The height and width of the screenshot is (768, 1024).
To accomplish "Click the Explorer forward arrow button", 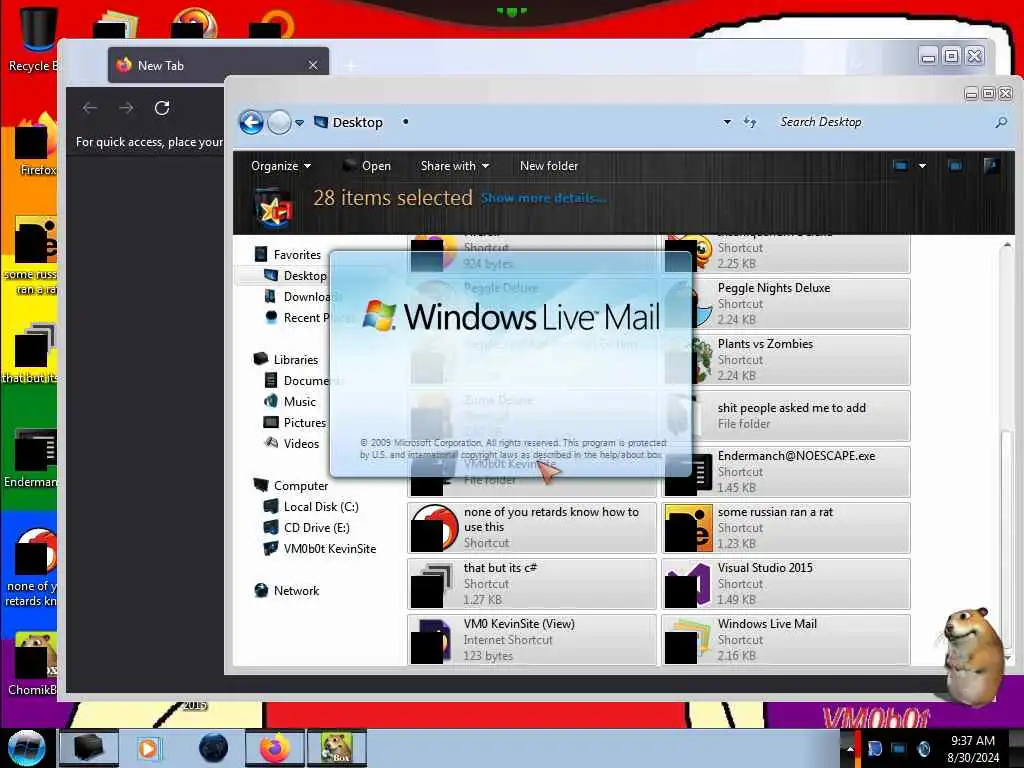I will (280, 122).
